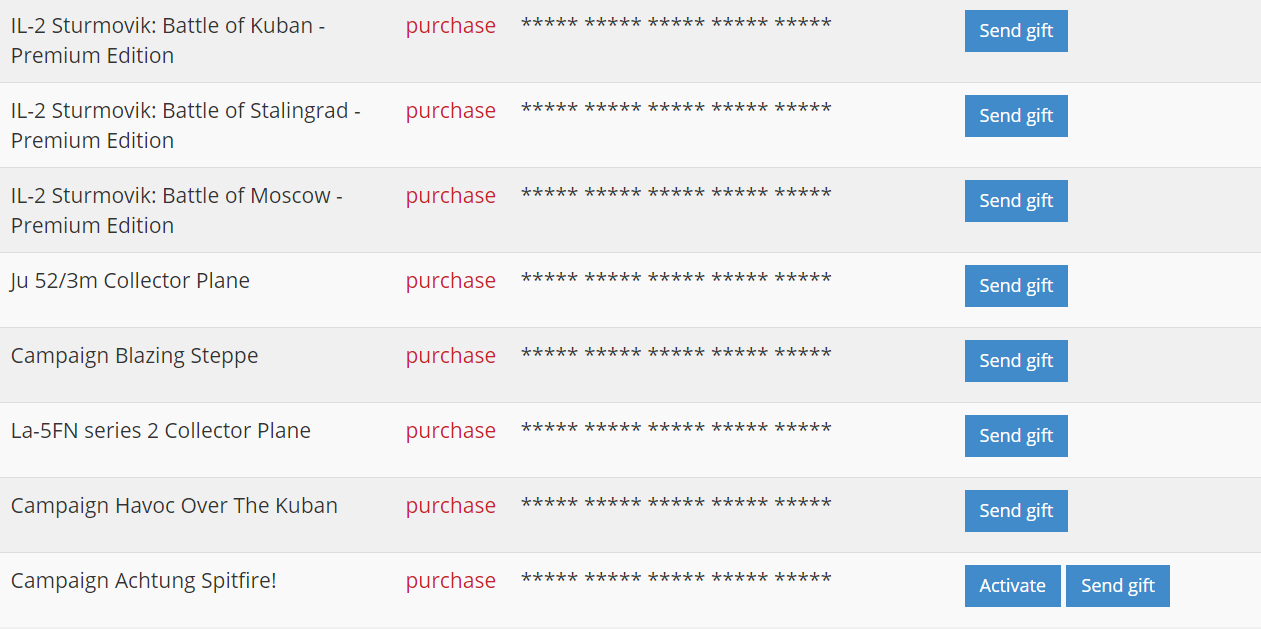1261x629 pixels.
Task: Click purchase label for Battle of Moscow
Action: tap(450, 196)
